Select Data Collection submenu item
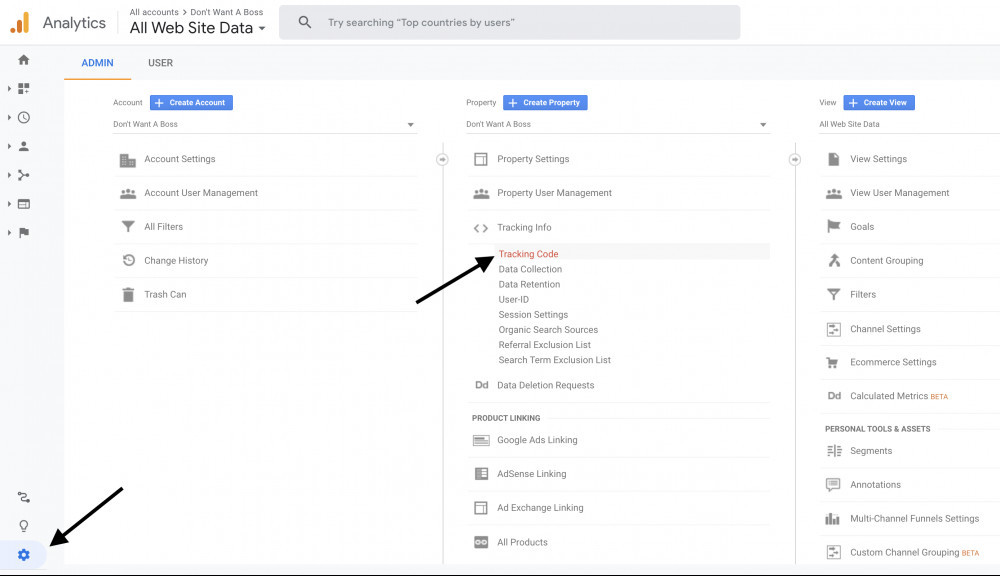1000x576 pixels. [x=530, y=269]
